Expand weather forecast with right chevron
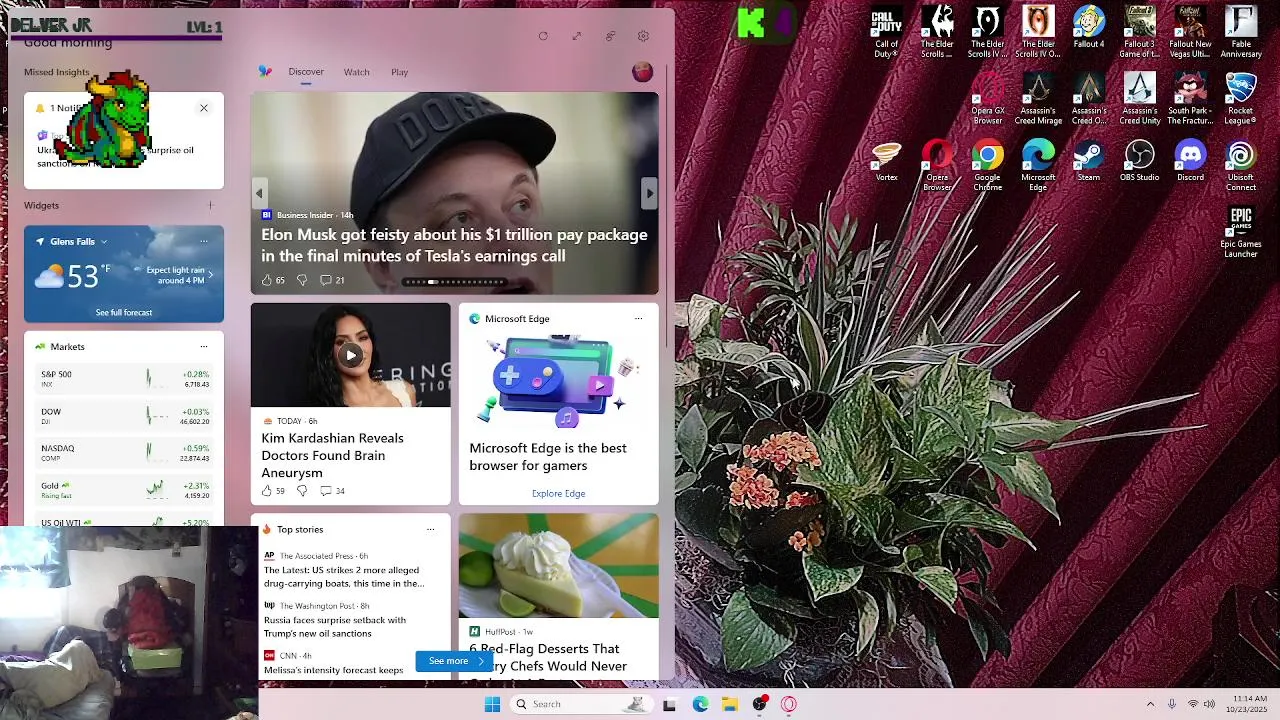Screen dimensions: 1280x720 (x=210, y=274)
